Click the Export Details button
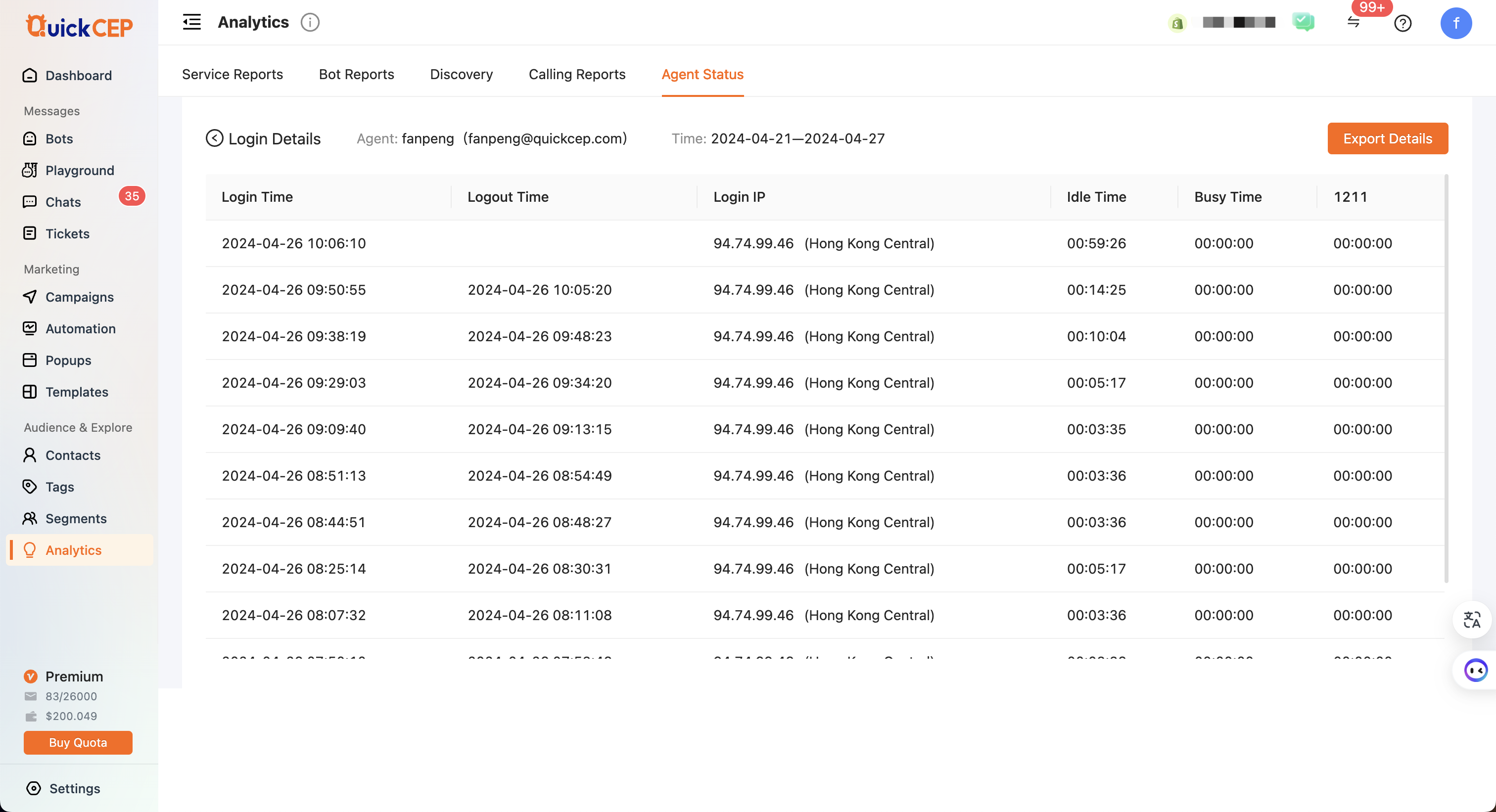This screenshot has height=812, width=1496. tap(1387, 139)
